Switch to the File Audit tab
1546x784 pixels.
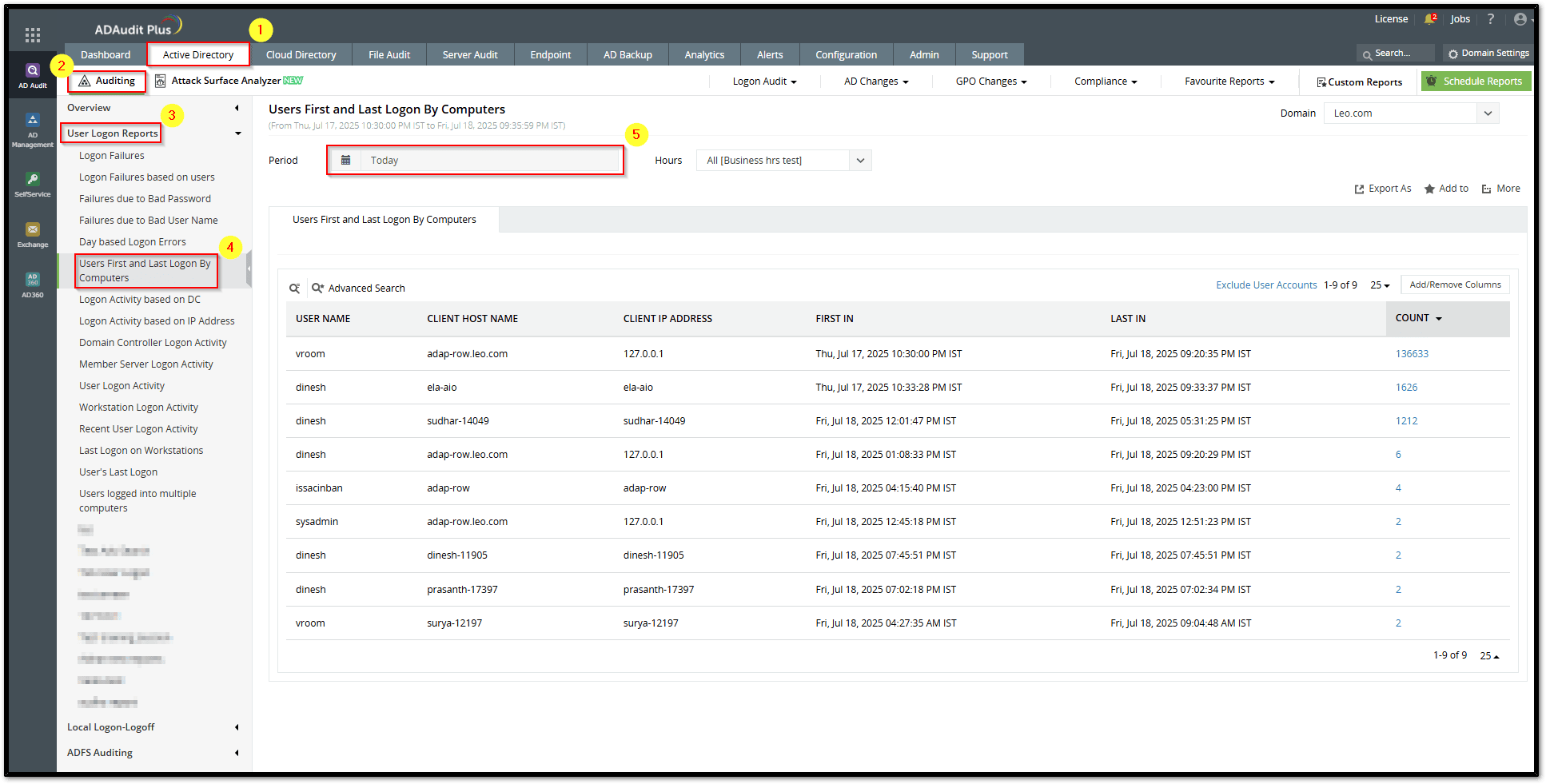tap(388, 55)
